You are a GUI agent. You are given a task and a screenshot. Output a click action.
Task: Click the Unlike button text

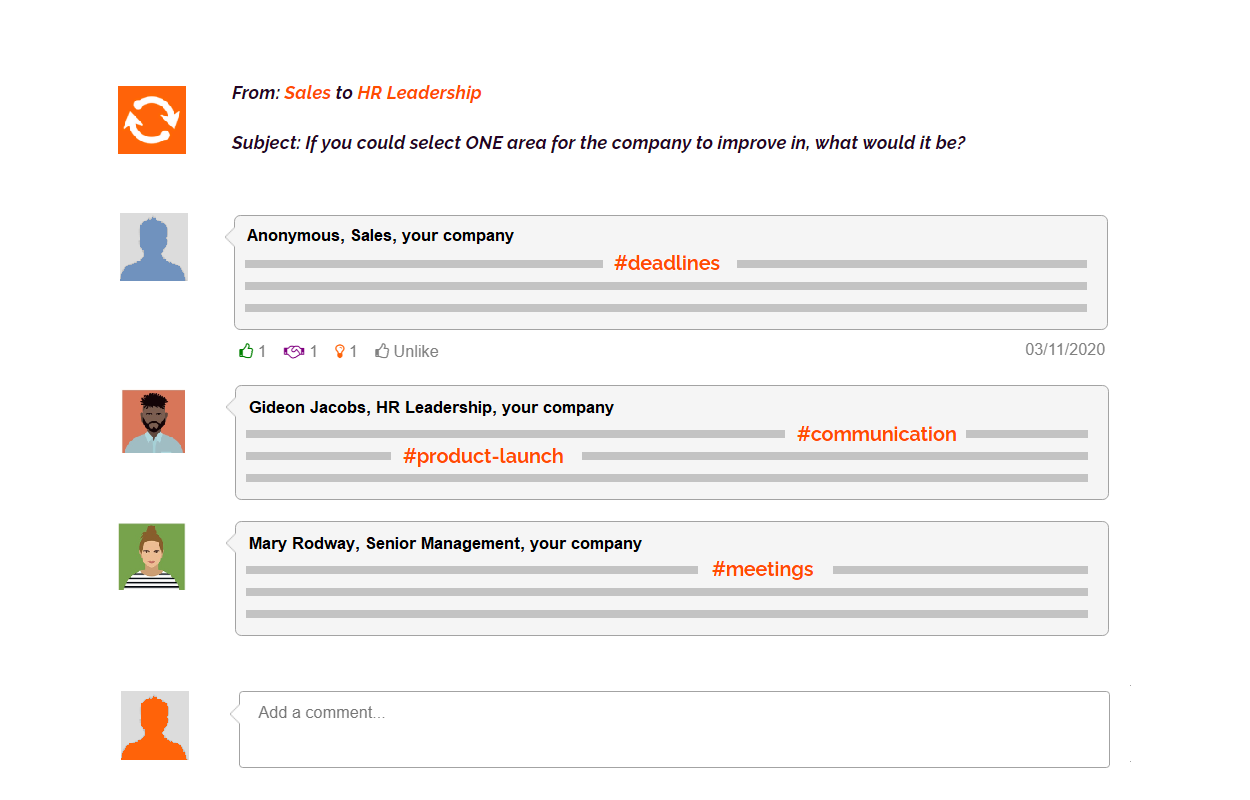click(416, 351)
